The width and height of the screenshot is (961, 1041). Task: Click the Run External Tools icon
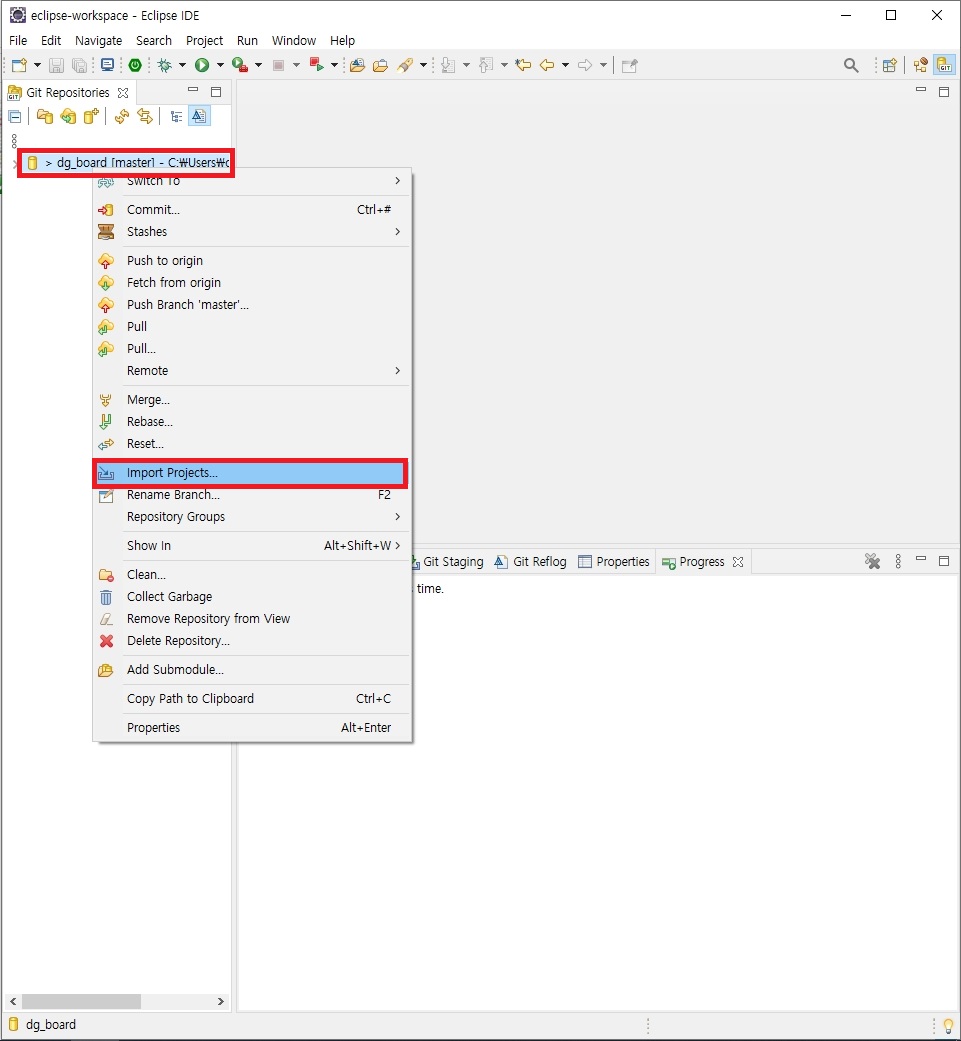[x=317, y=65]
